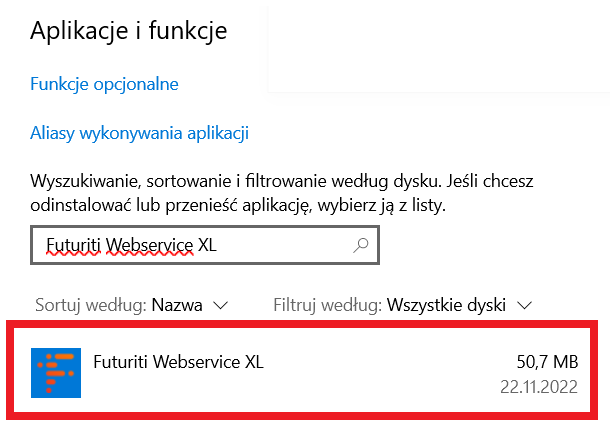Open the Aliasy wykonywania aplikacji link
Image resolution: width=611 pixels, height=421 pixels.
139,133
